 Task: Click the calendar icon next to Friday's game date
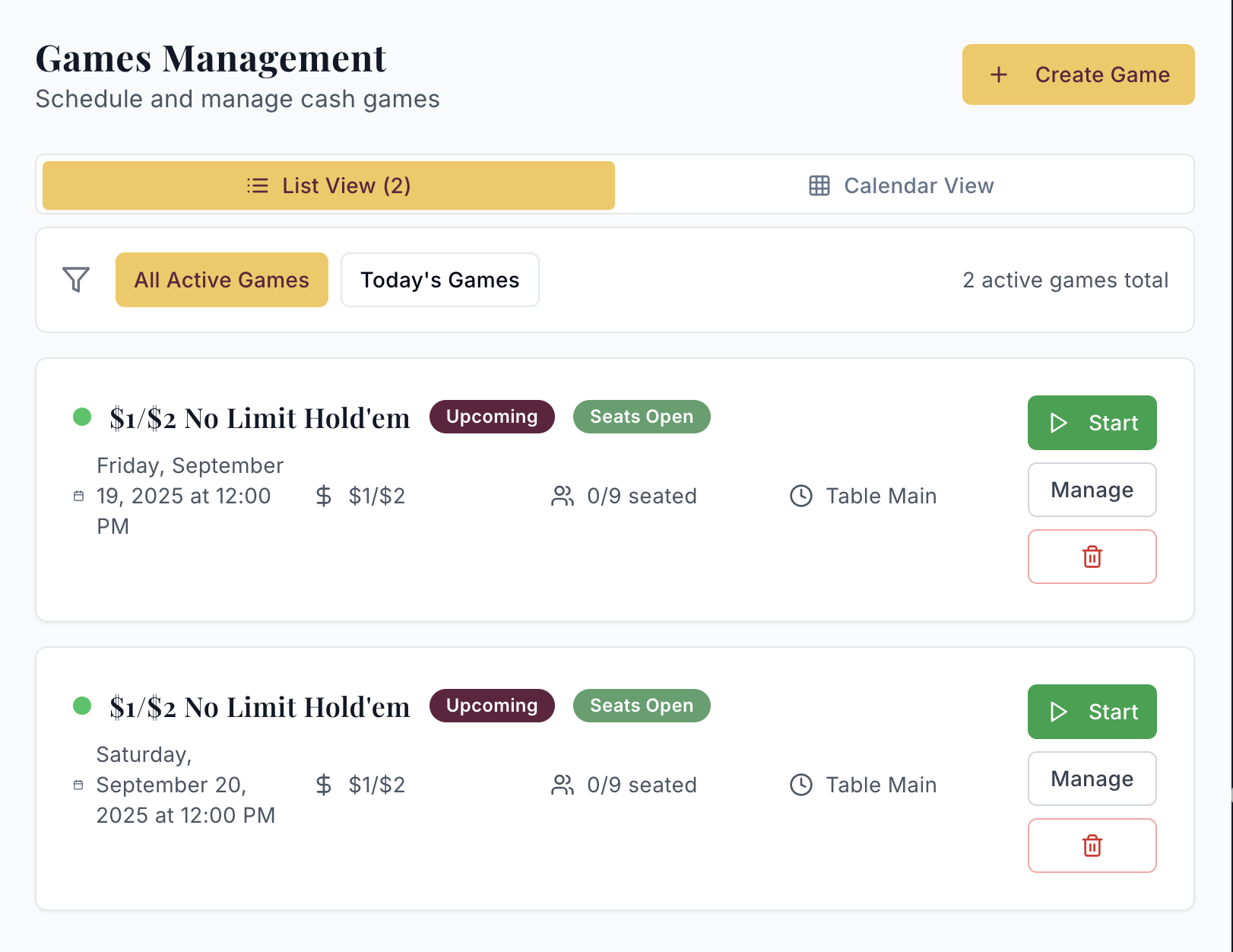pos(78,496)
